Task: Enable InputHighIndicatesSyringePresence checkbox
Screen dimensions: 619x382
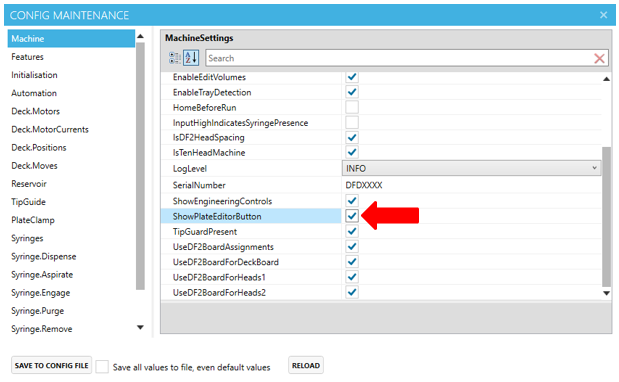Action: click(352, 122)
